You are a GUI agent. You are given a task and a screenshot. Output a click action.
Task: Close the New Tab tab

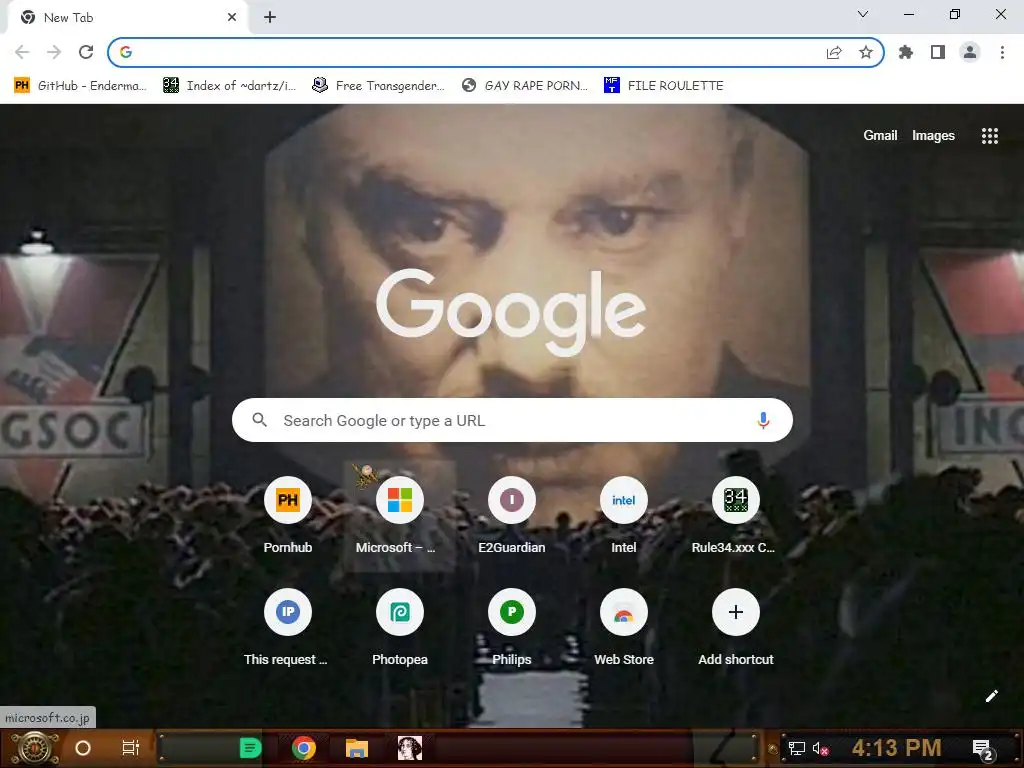[232, 18]
